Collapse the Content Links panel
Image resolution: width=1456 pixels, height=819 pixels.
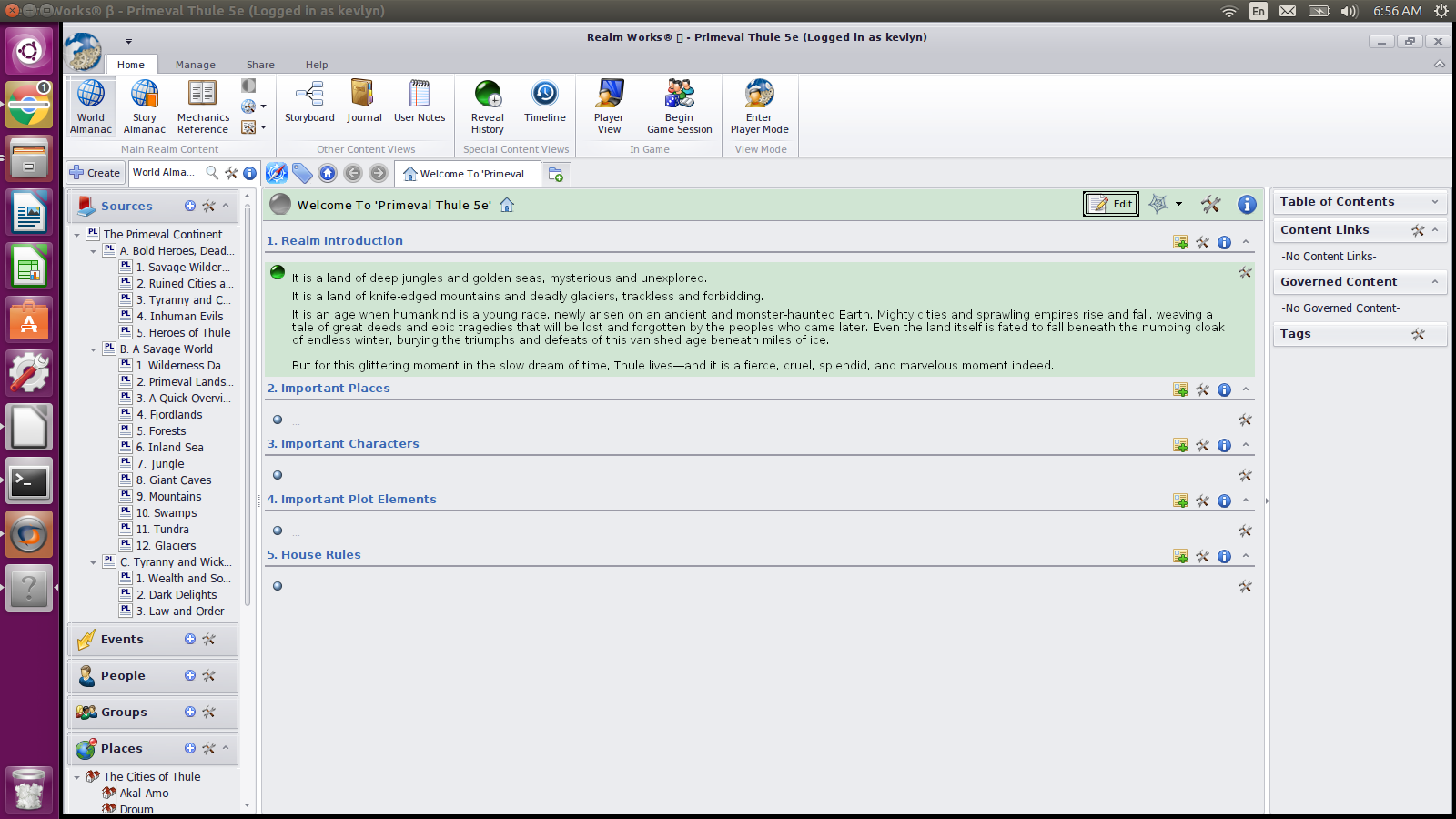coord(1435,230)
